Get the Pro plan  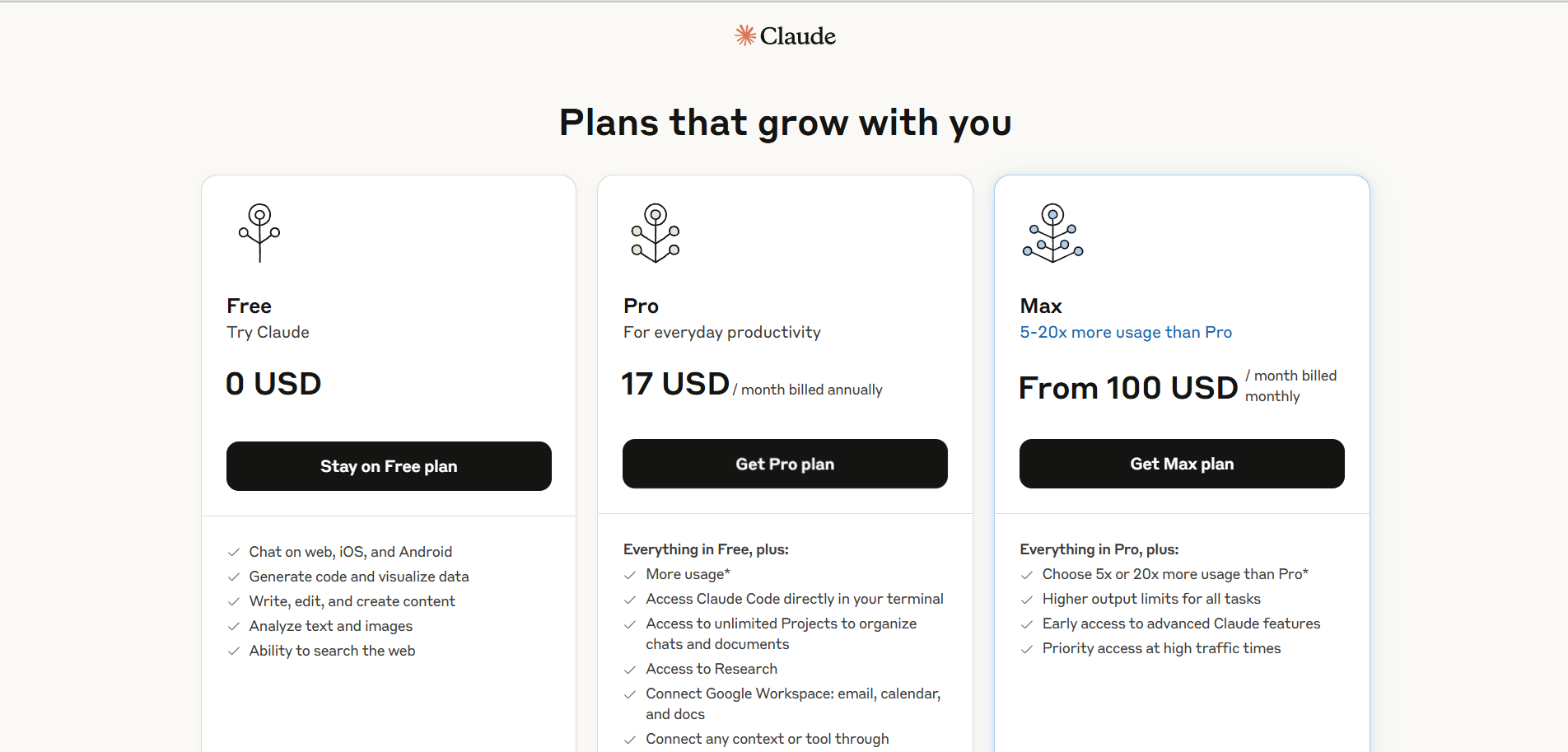[785, 464]
